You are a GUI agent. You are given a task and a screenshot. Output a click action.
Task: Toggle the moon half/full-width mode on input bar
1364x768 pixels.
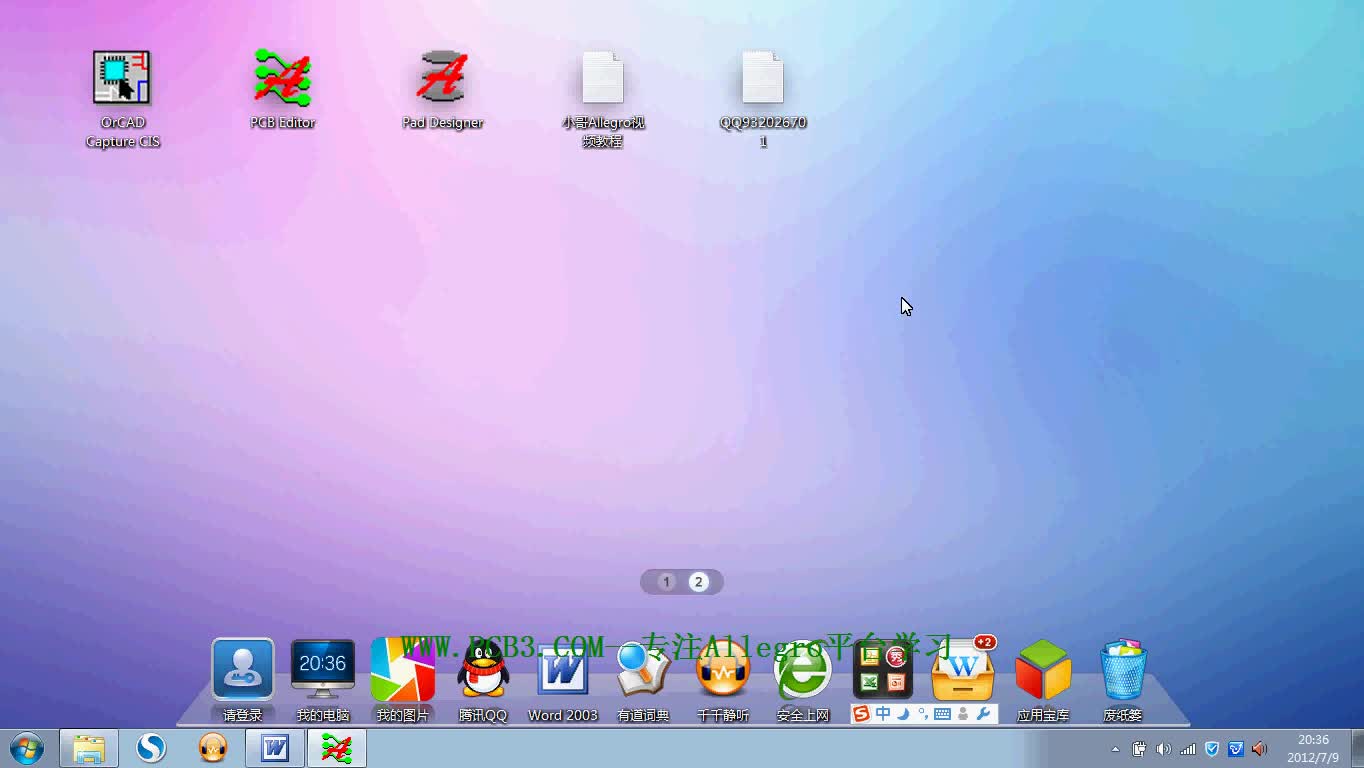[x=903, y=714]
